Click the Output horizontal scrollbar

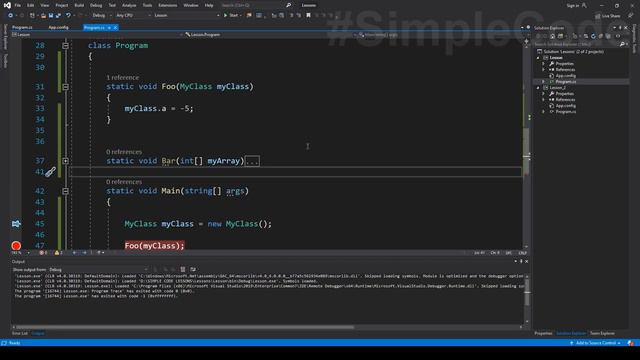(x=184, y=327)
